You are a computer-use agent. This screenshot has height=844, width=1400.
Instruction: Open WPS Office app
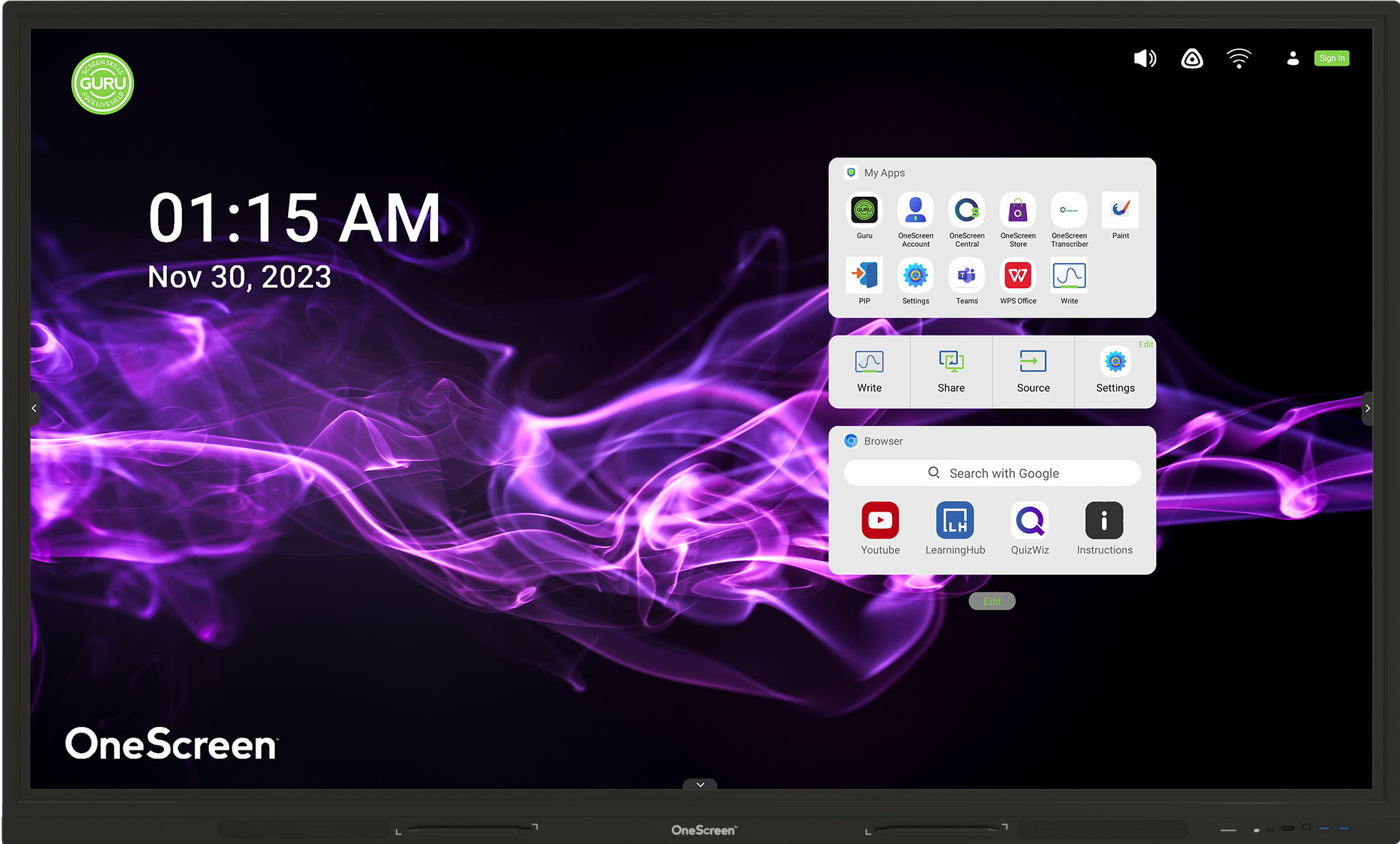(1018, 275)
